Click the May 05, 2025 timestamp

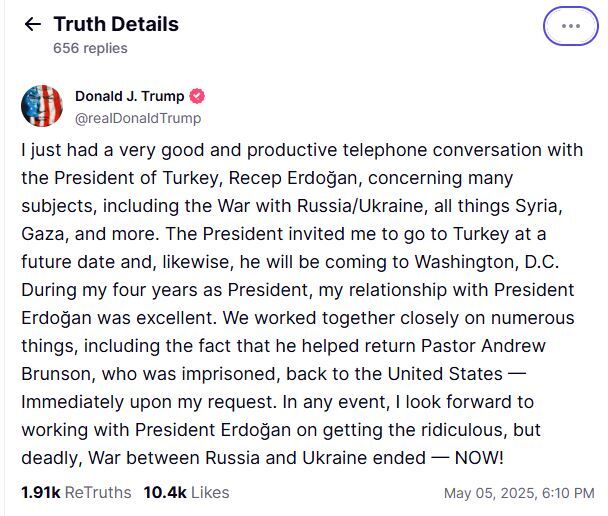click(x=519, y=493)
